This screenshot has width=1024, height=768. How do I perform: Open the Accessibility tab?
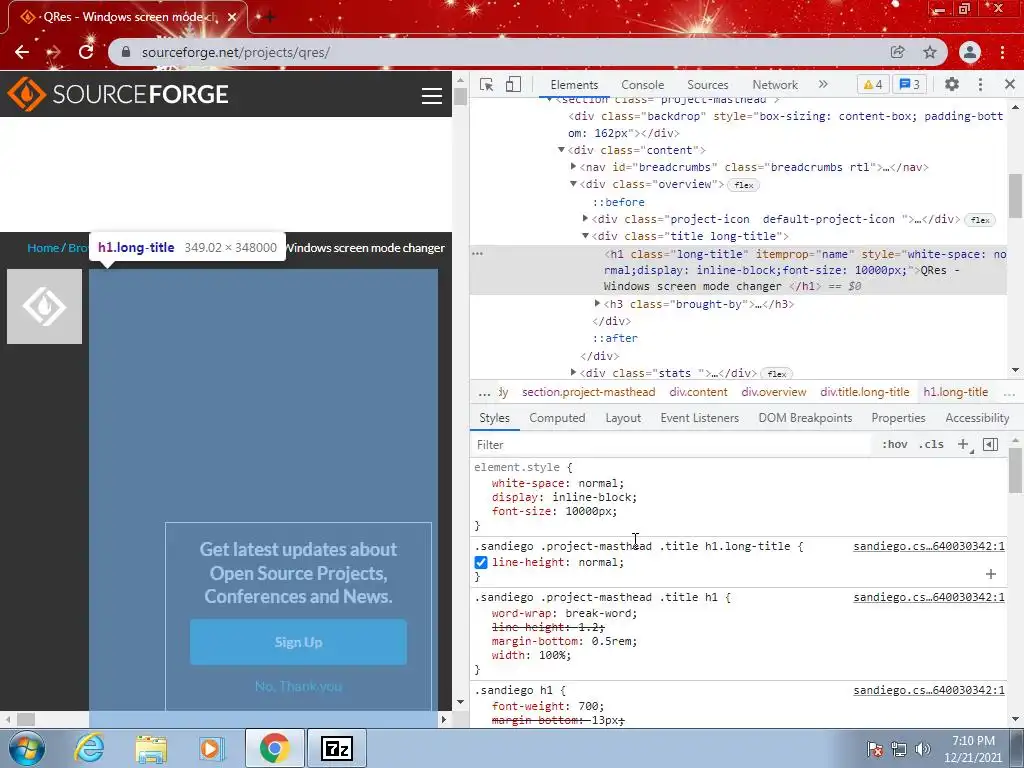point(977,418)
